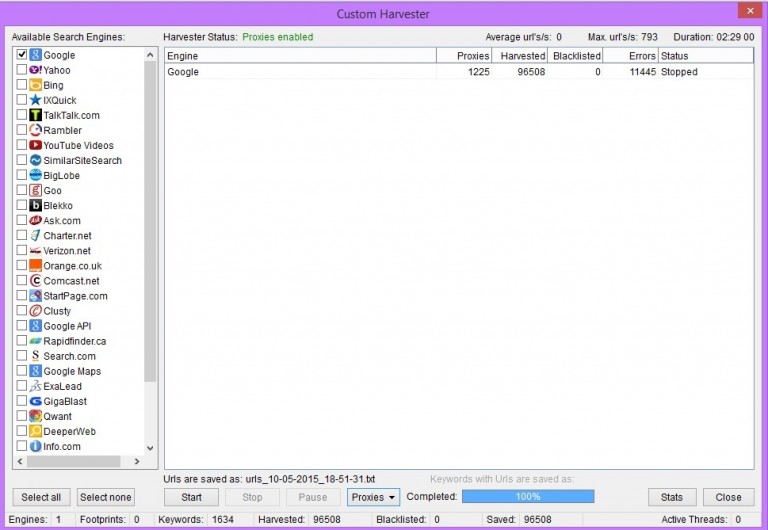Click the Orange.co.uk engine icon
The height and width of the screenshot is (530, 768).
click(35, 266)
